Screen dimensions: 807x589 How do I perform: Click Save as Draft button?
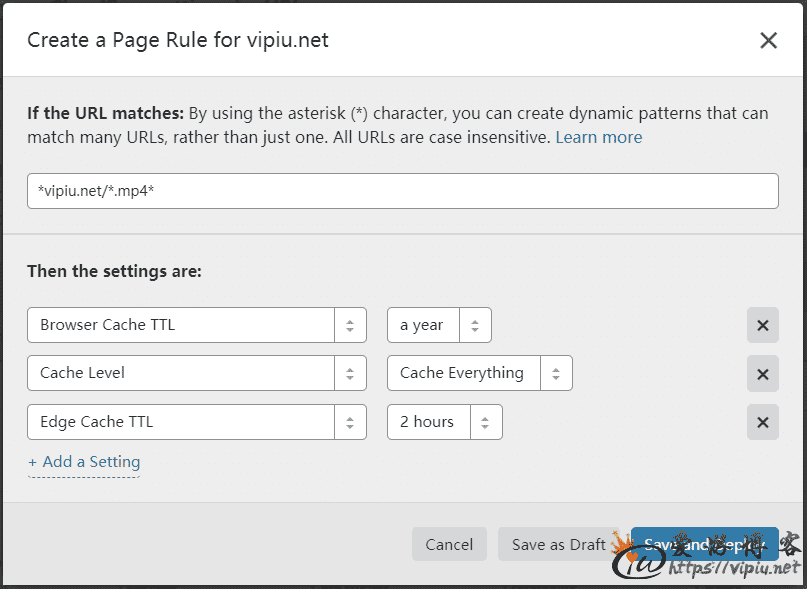(558, 544)
